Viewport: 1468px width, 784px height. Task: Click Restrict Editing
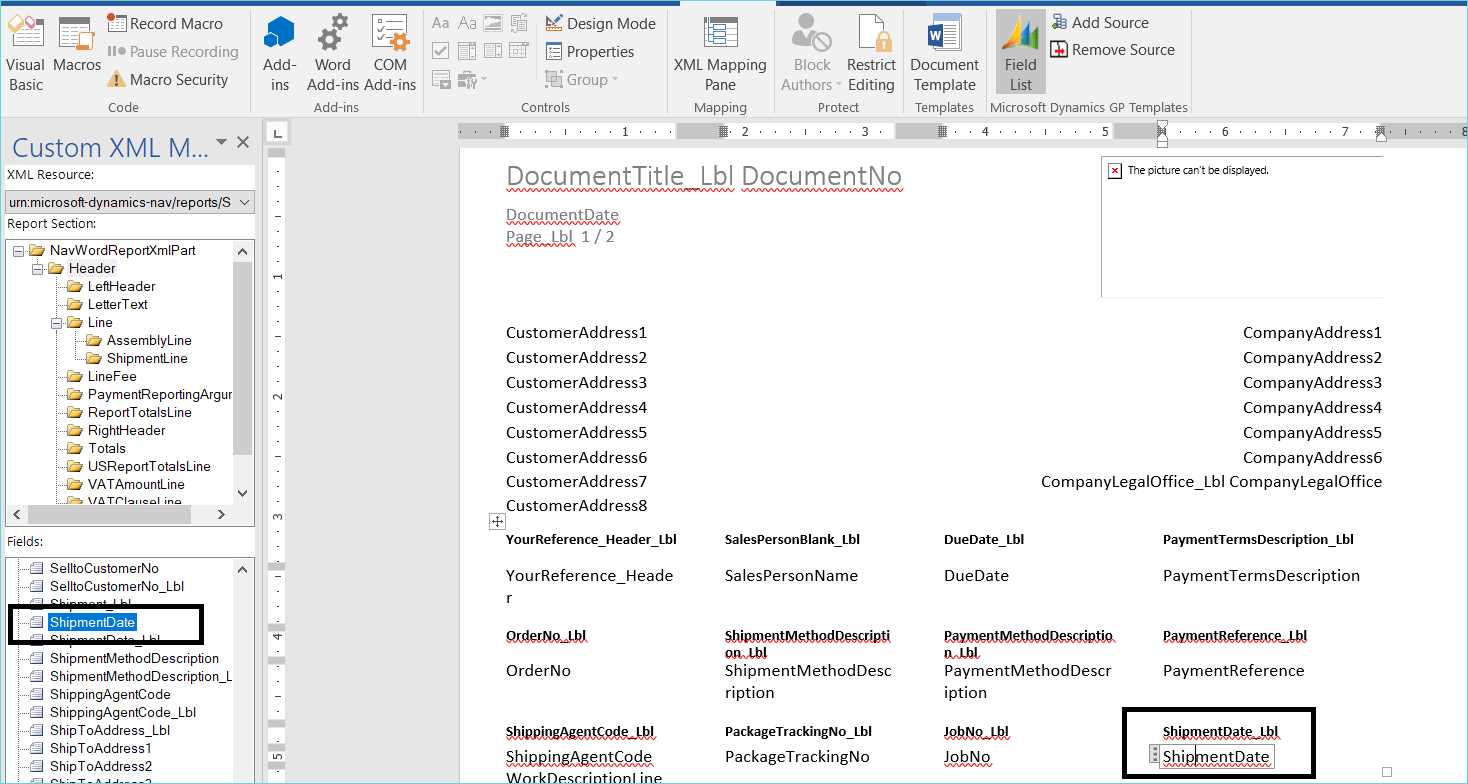click(871, 54)
